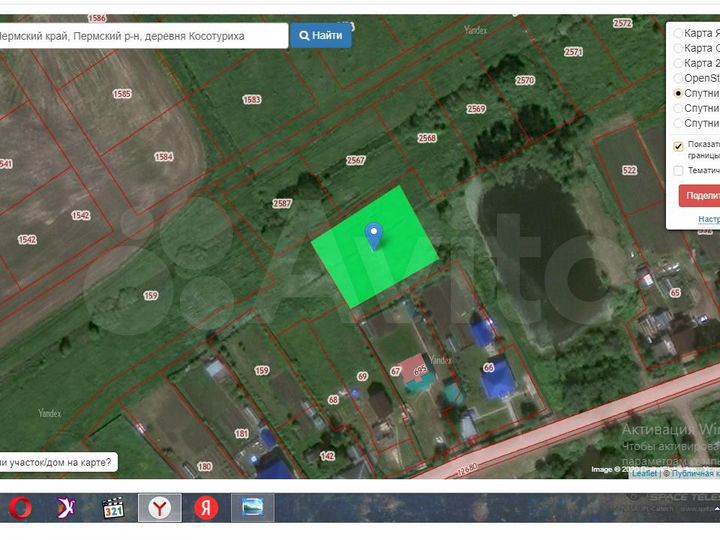Click parcel label 522
Image resolution: width=720 pixels, height=540 pixels.
point(630,170)
